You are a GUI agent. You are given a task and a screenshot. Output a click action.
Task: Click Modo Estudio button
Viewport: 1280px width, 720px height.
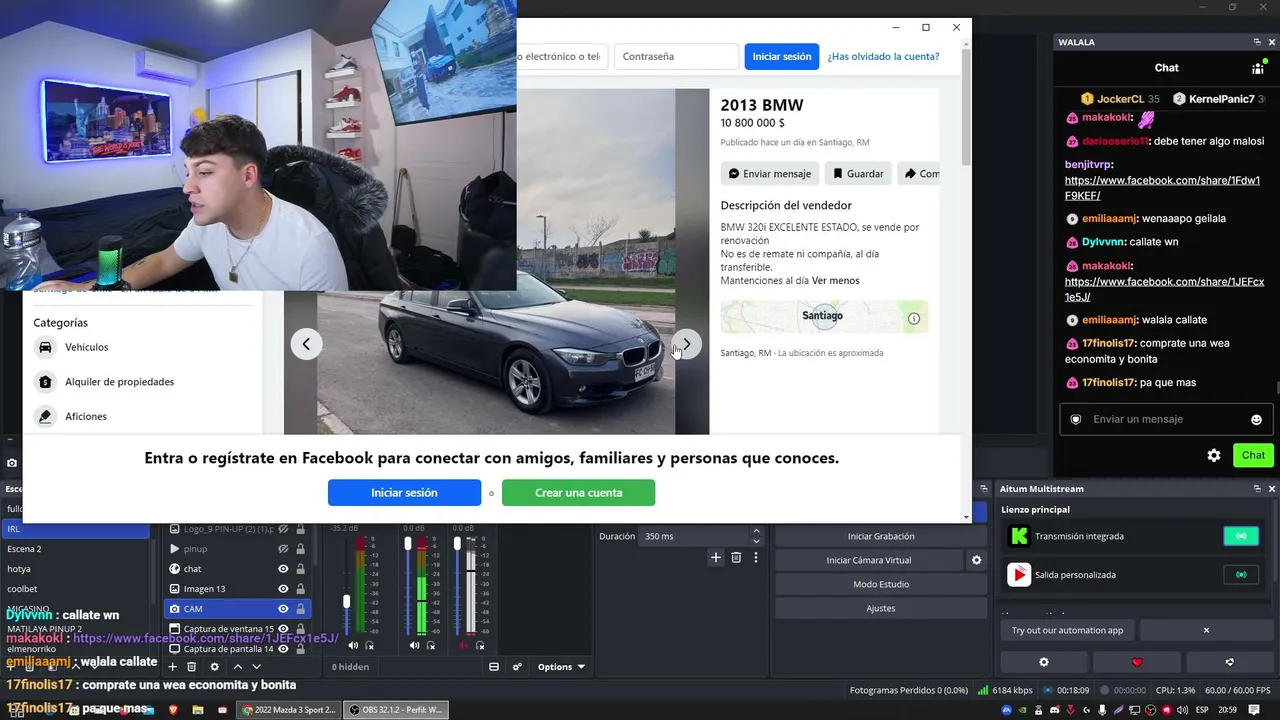point(881,584)
